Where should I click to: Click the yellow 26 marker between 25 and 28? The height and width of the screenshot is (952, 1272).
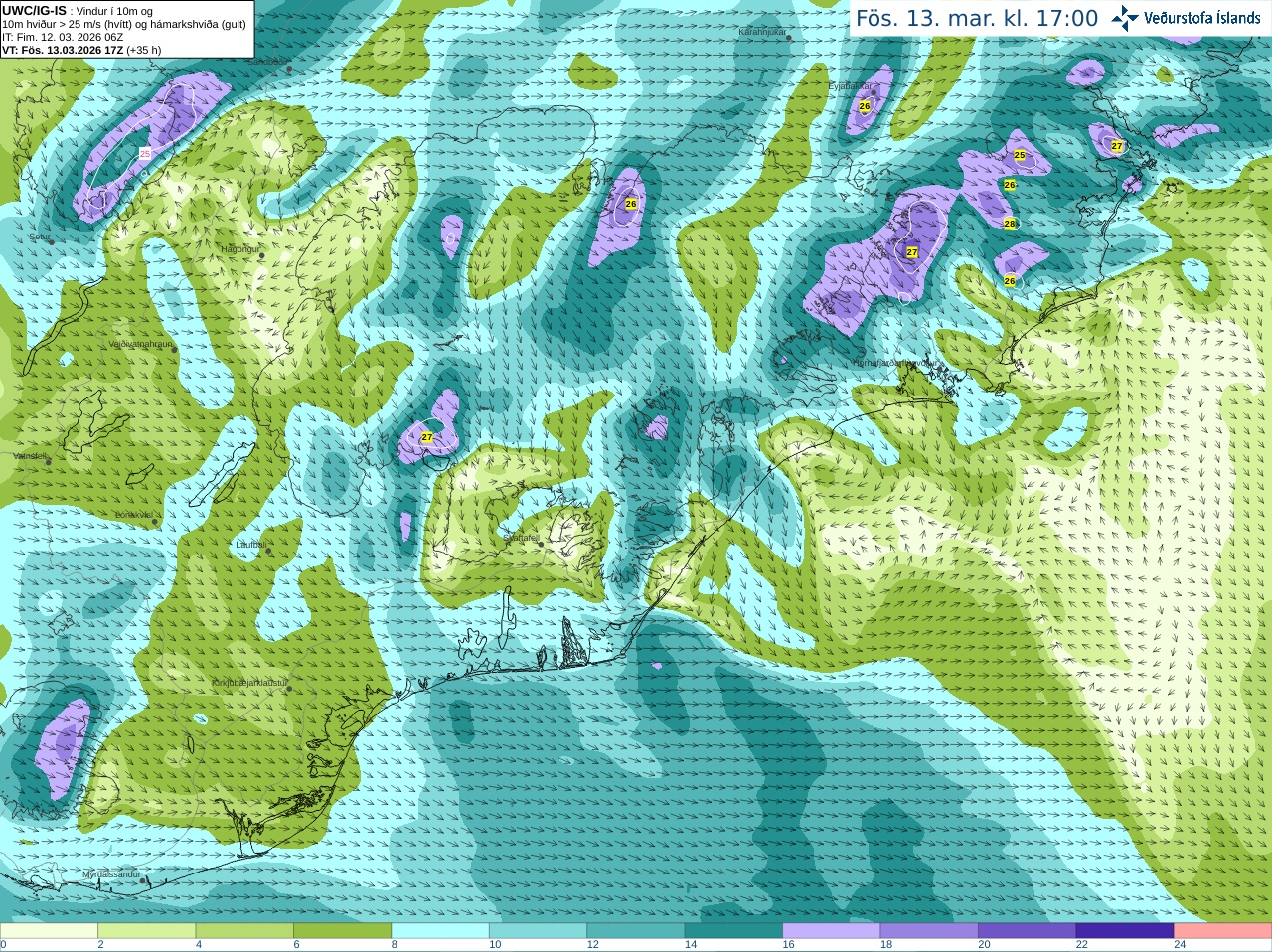(x=1010, y=185)
